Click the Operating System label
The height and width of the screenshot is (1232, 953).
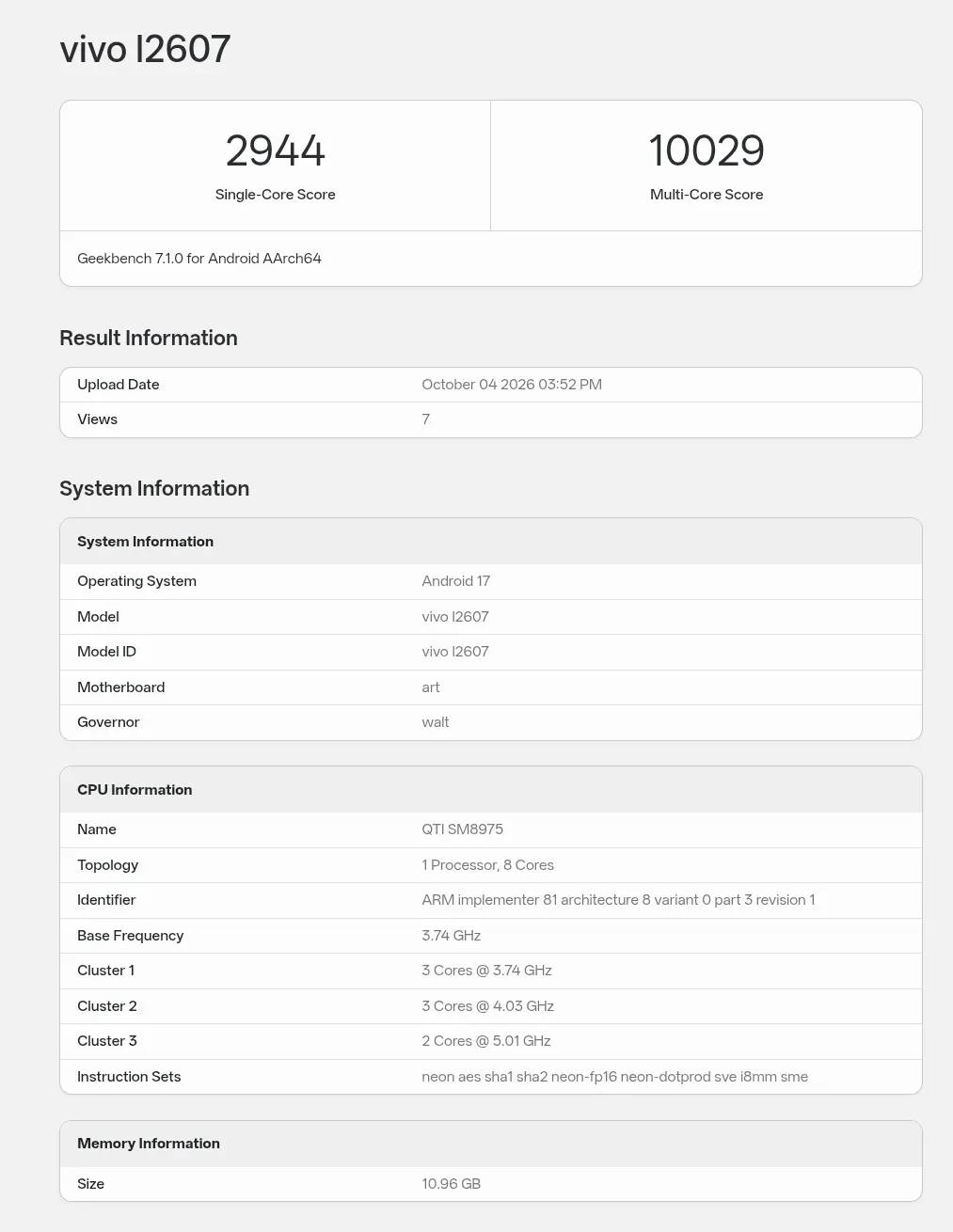click(x=136, y=581)
